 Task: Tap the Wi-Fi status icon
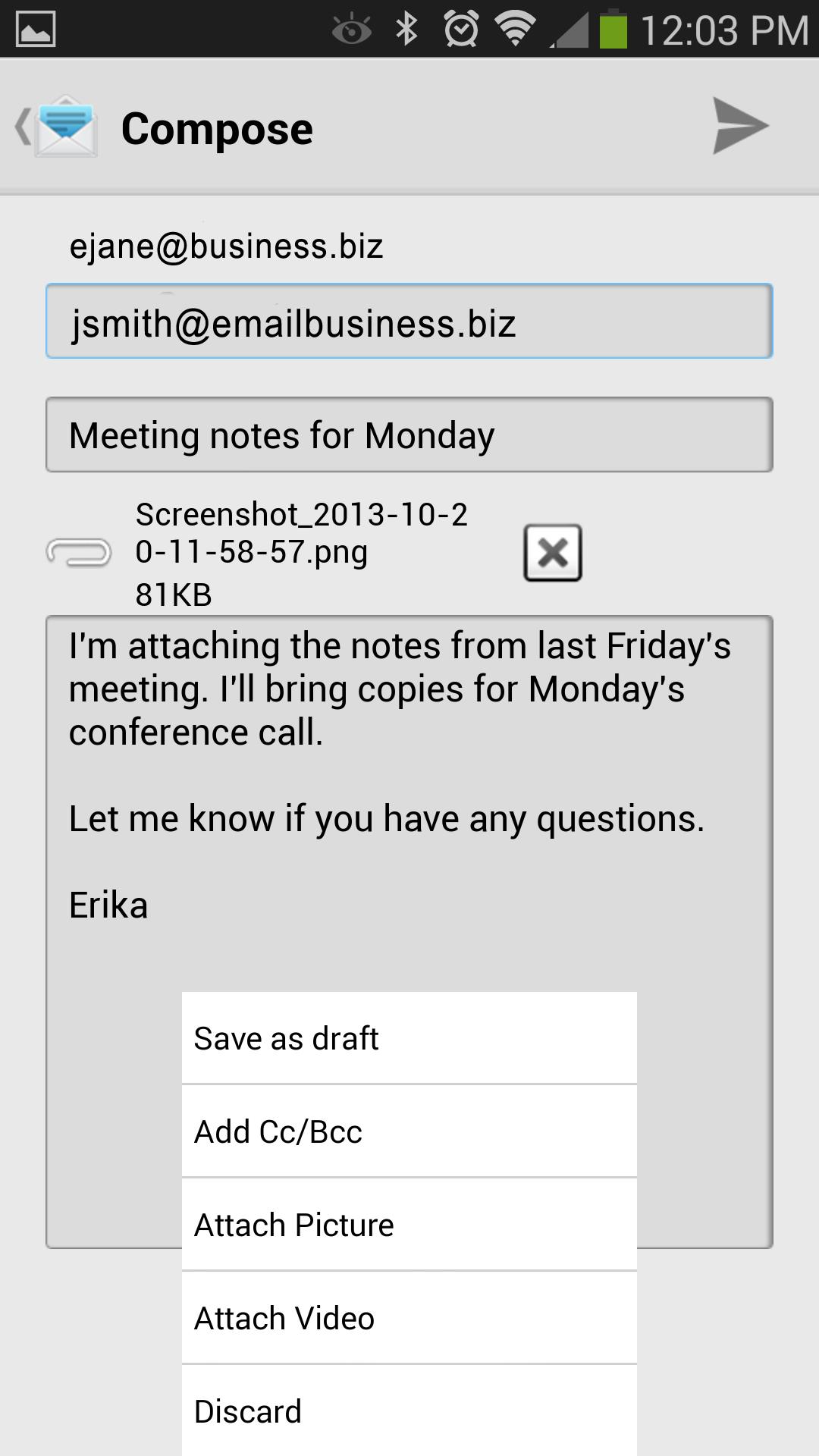pyautogui.click(x=515, y=29)
